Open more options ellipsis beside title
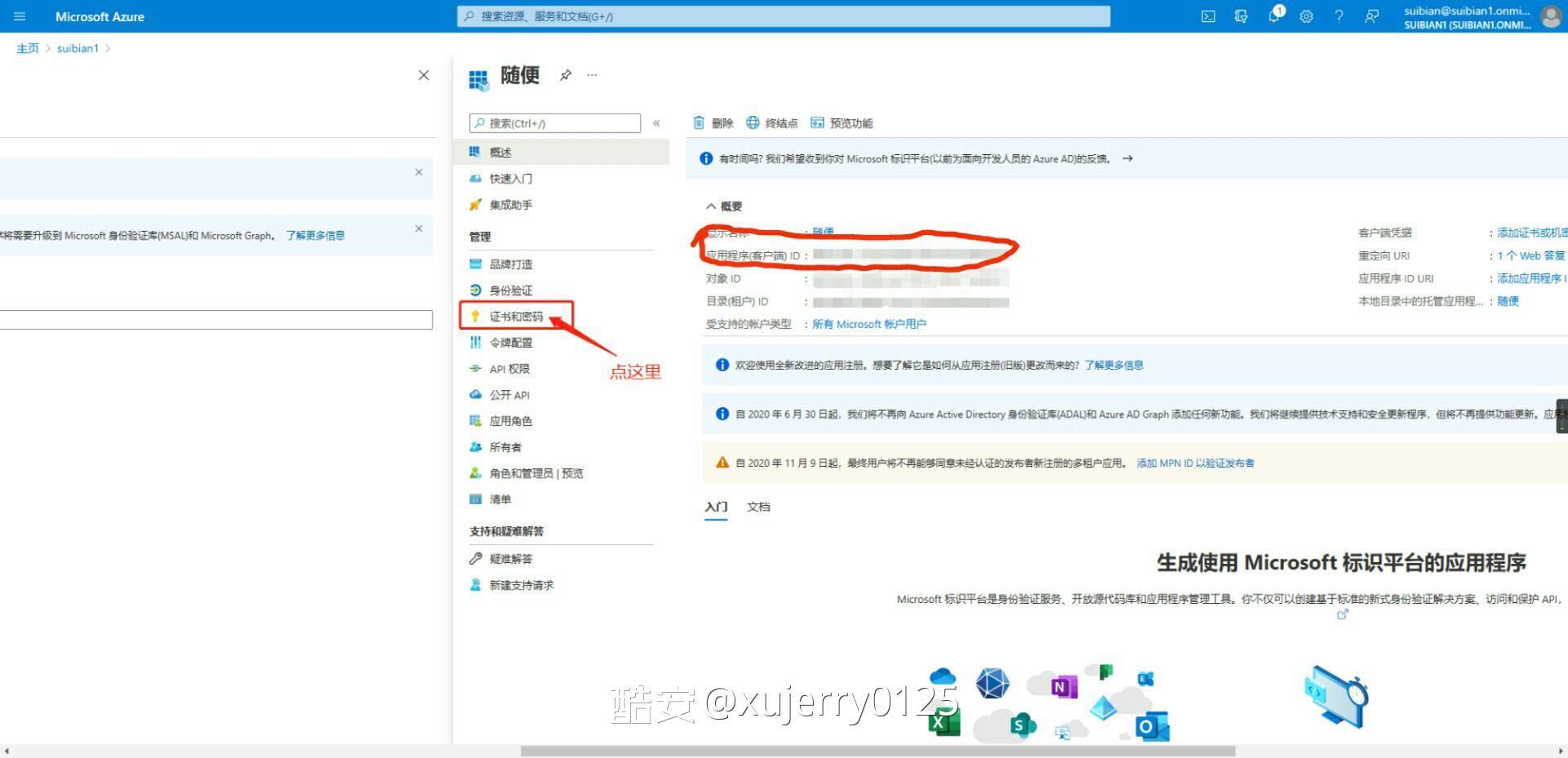Viewport: 1568px width, 758px height. pyautogui.click(x=592, y=75)
